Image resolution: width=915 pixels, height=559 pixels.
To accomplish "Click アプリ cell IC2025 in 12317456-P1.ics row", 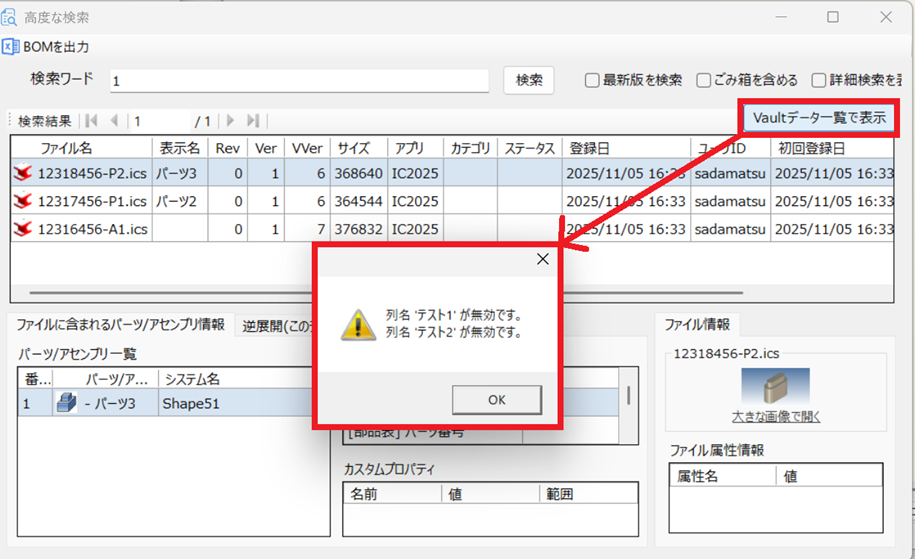I will coord(415,201).
